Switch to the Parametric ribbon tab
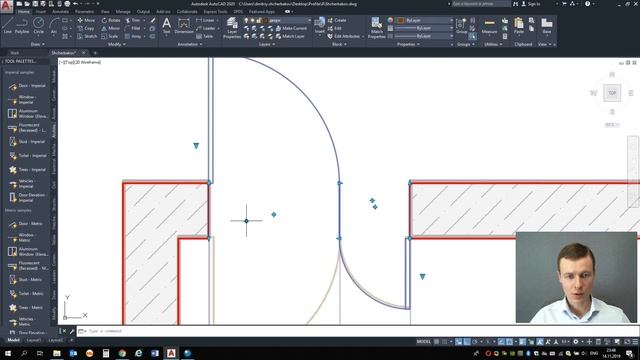 click(x=84, y=12)
